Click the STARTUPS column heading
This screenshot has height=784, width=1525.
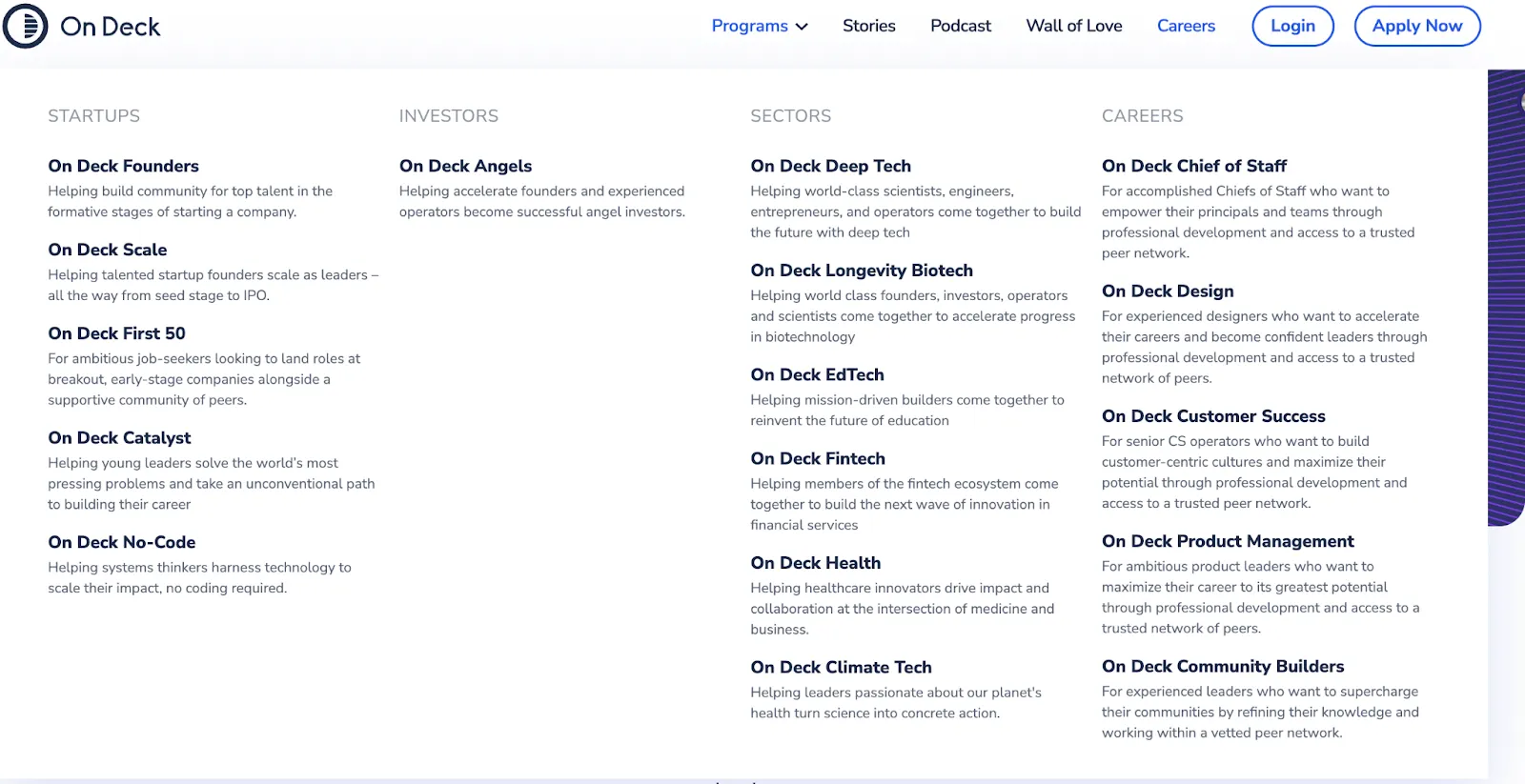(94, 116)
